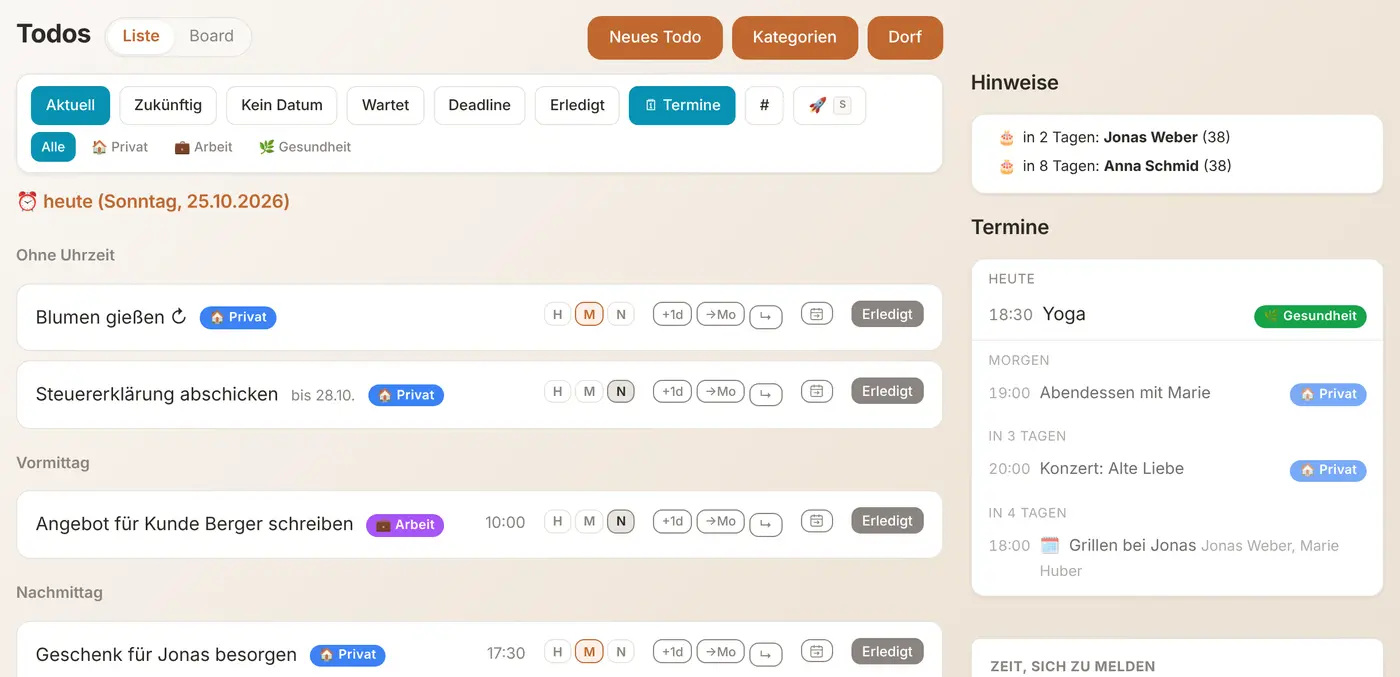Open the Dorf button
The height and width of the screenshot is (677, 1400).
(905, 37)
